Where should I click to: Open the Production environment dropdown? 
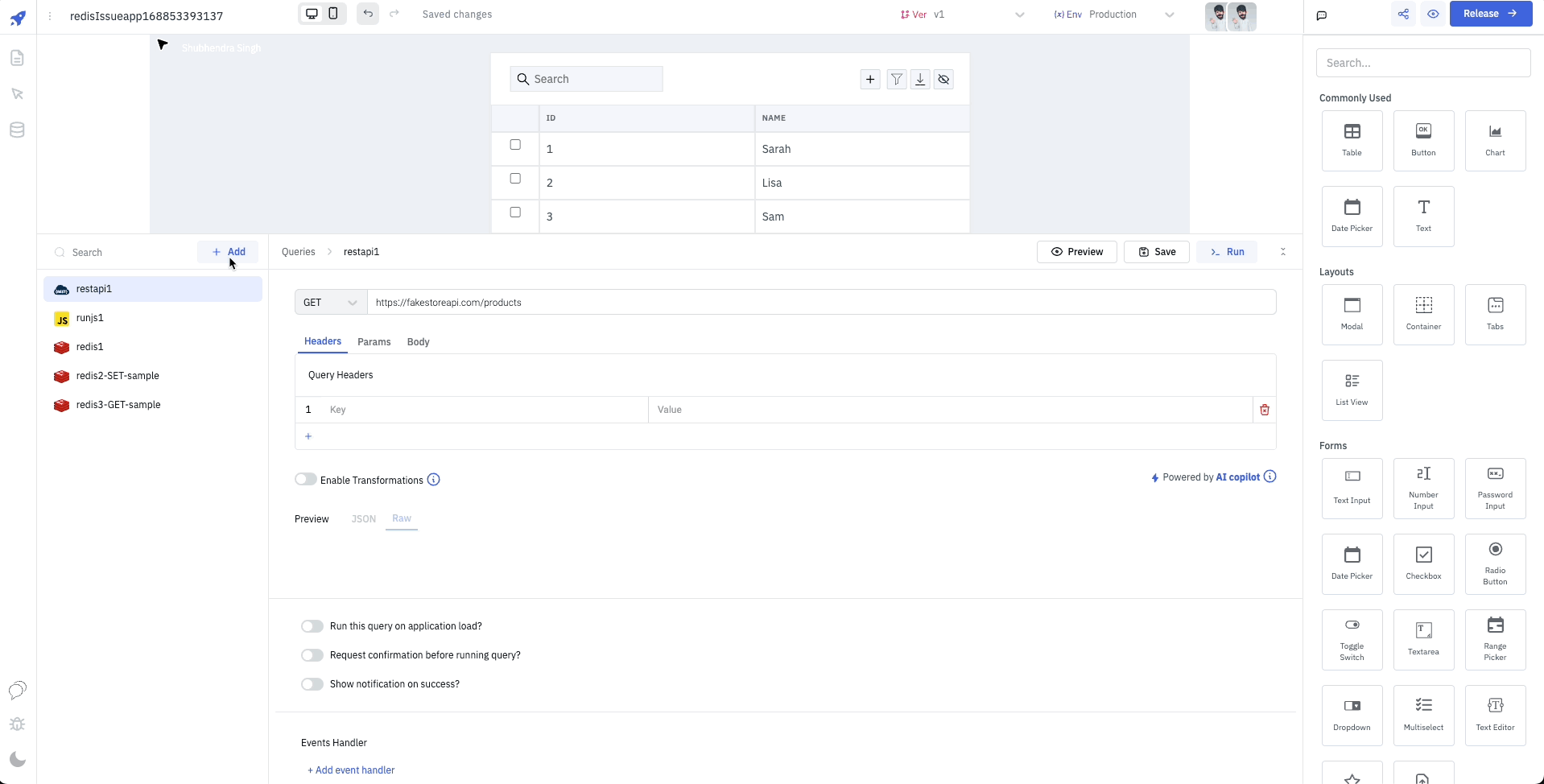click(x=1169, y=14)
